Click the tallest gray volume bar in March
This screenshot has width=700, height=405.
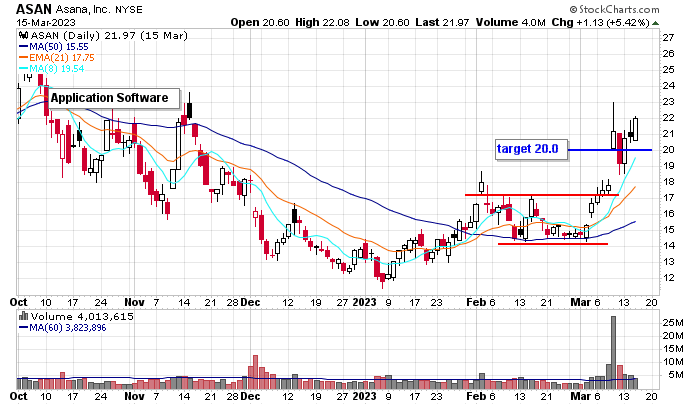613,352
